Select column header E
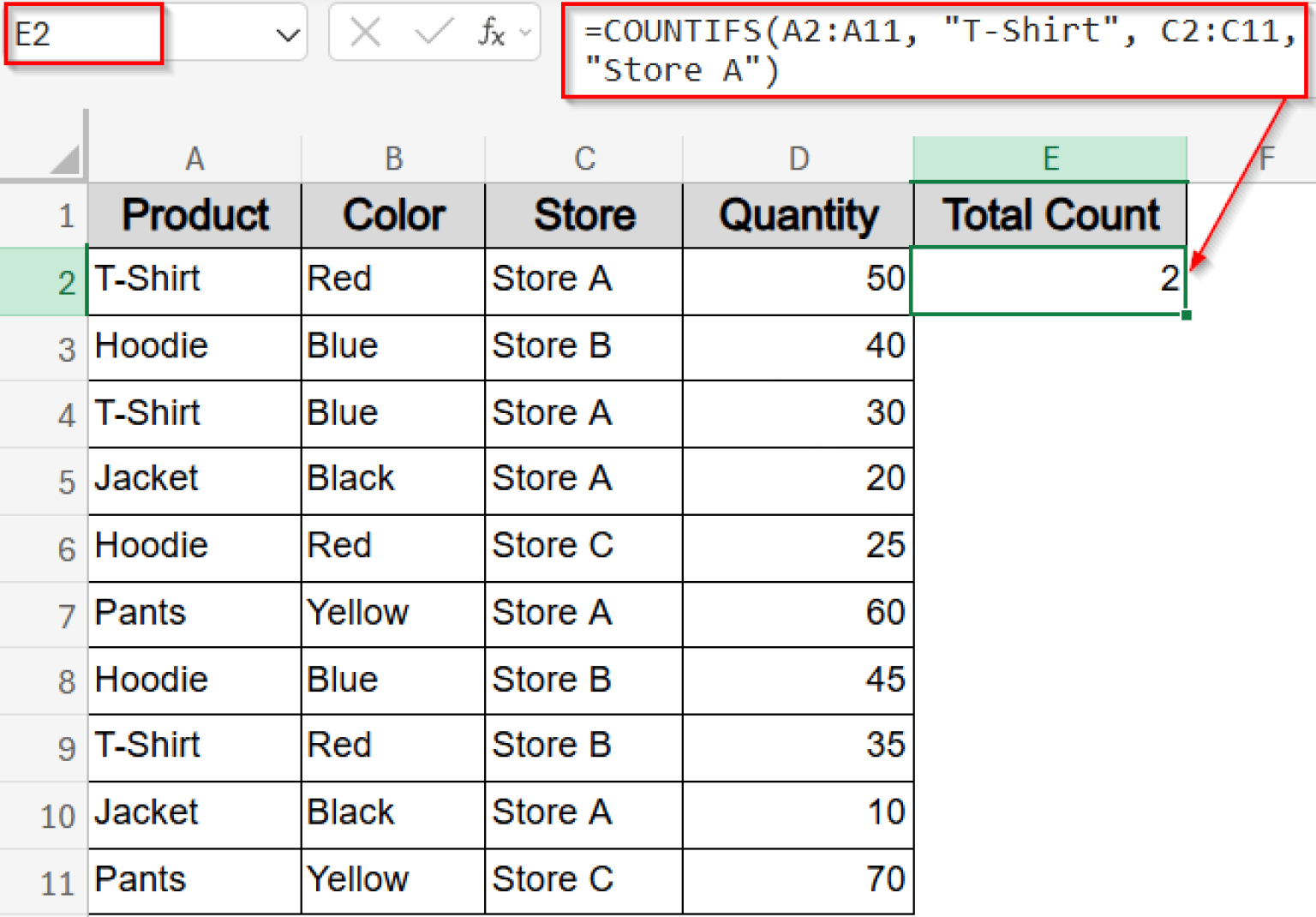The width and height of the screenshot is (1316, 917). (x=1050, y=159)
